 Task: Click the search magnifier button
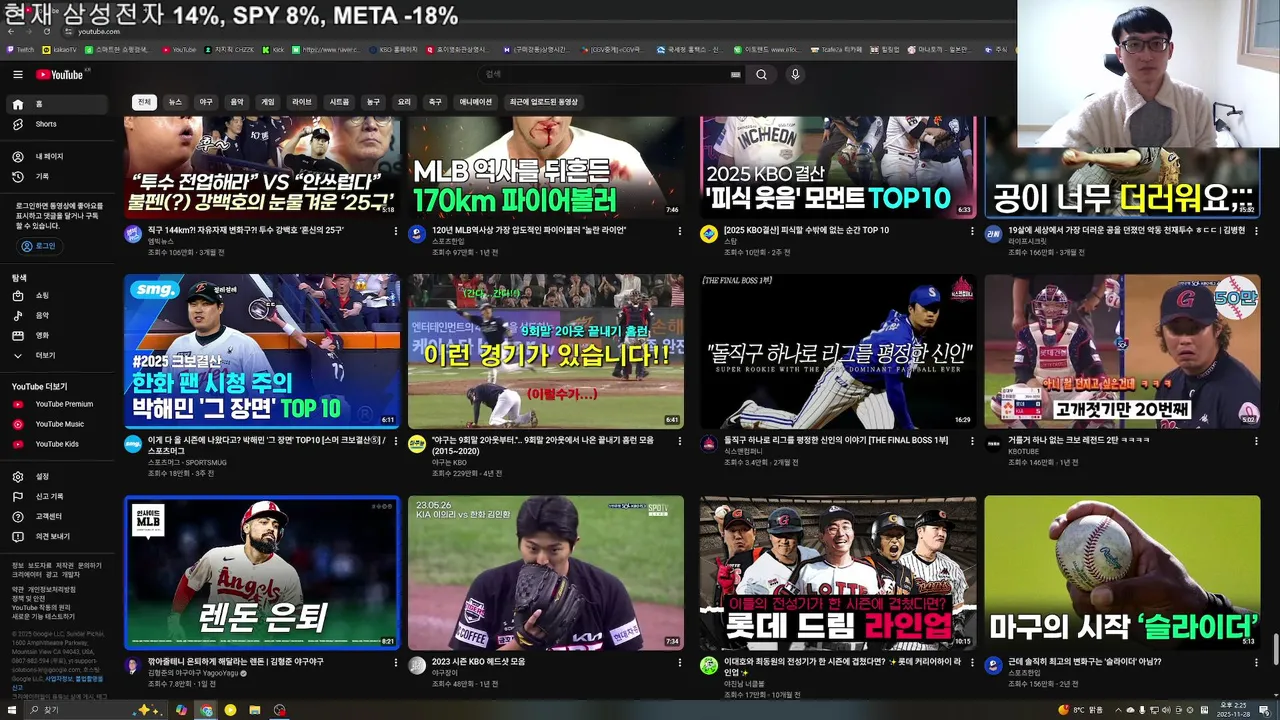(x=761, y=75)
